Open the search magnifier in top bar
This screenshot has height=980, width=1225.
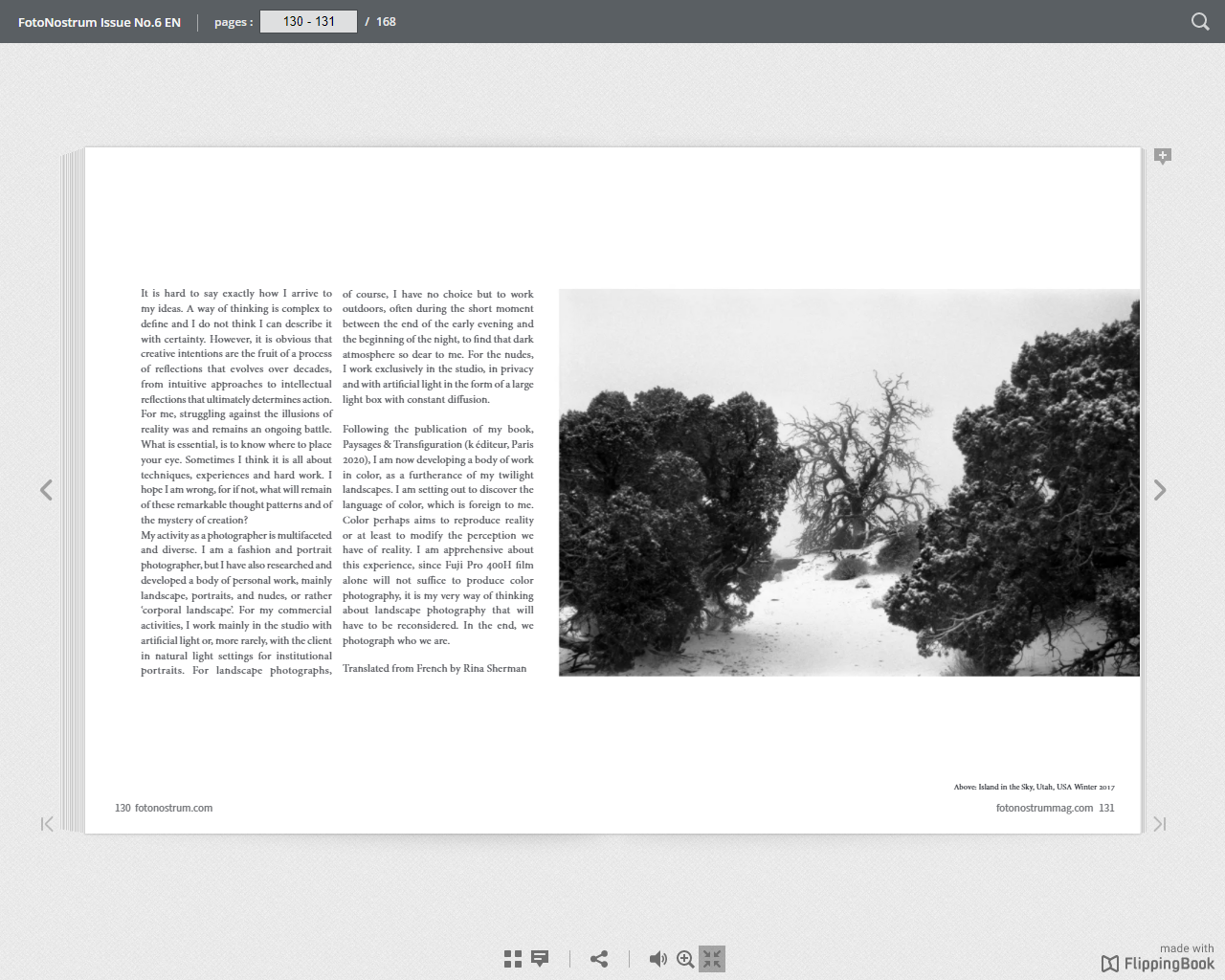click(1199, 21)
